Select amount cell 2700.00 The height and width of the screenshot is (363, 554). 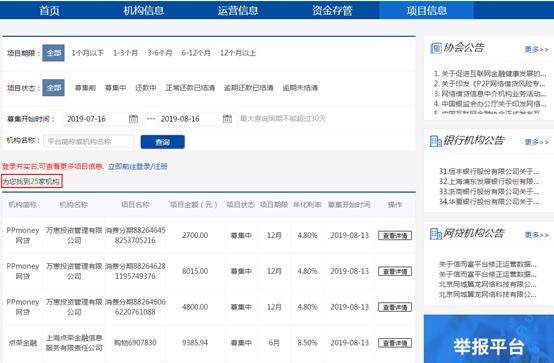[195, 235]
